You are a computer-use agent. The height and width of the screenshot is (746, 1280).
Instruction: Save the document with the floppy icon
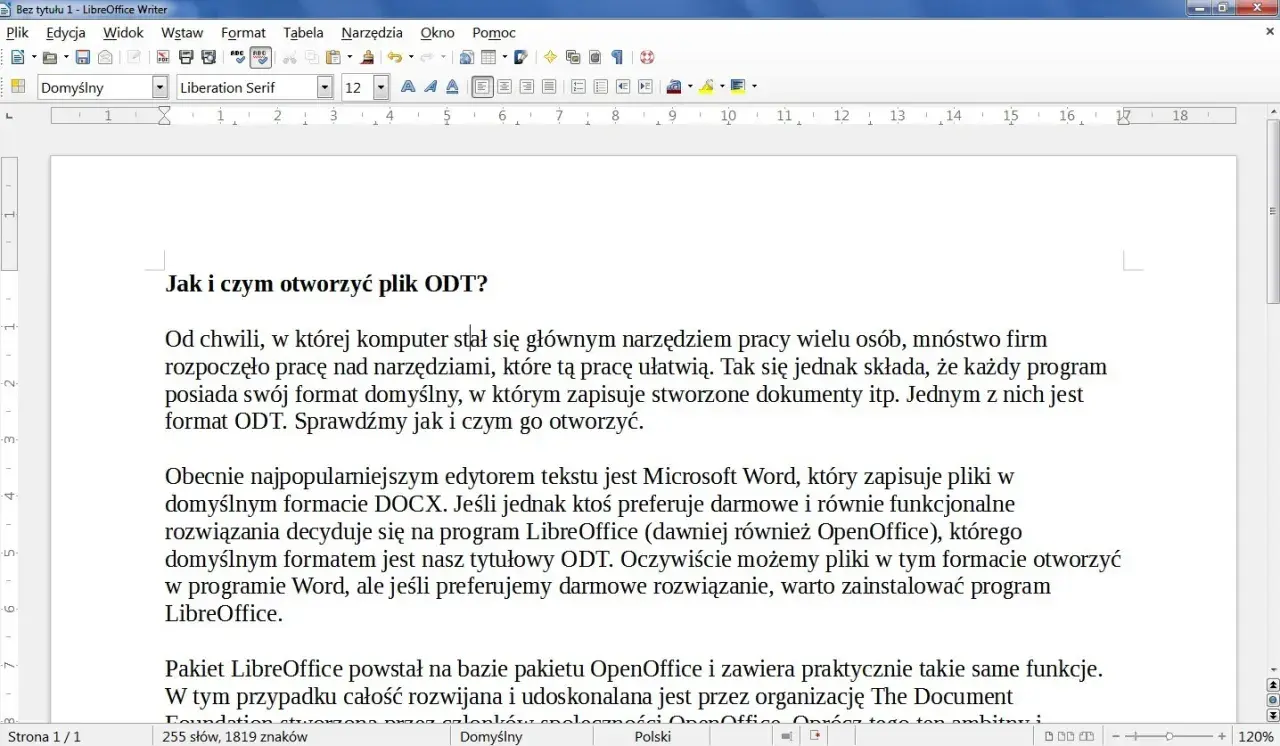pos(83,58)
